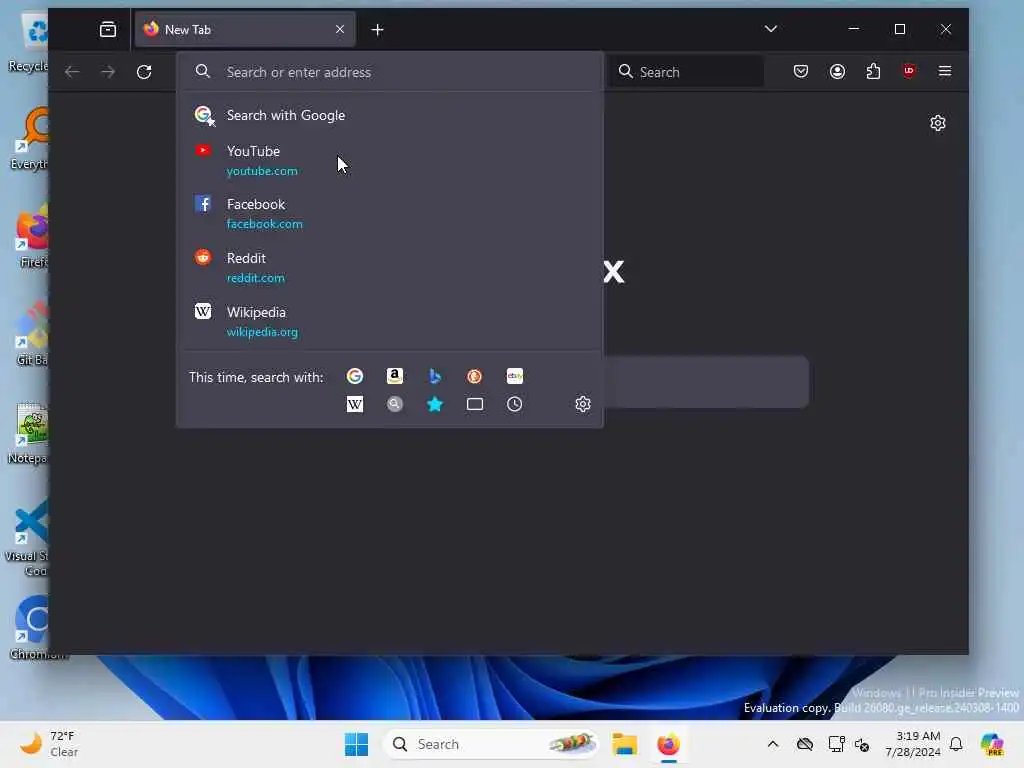Open the notification bell

point(956,744)
